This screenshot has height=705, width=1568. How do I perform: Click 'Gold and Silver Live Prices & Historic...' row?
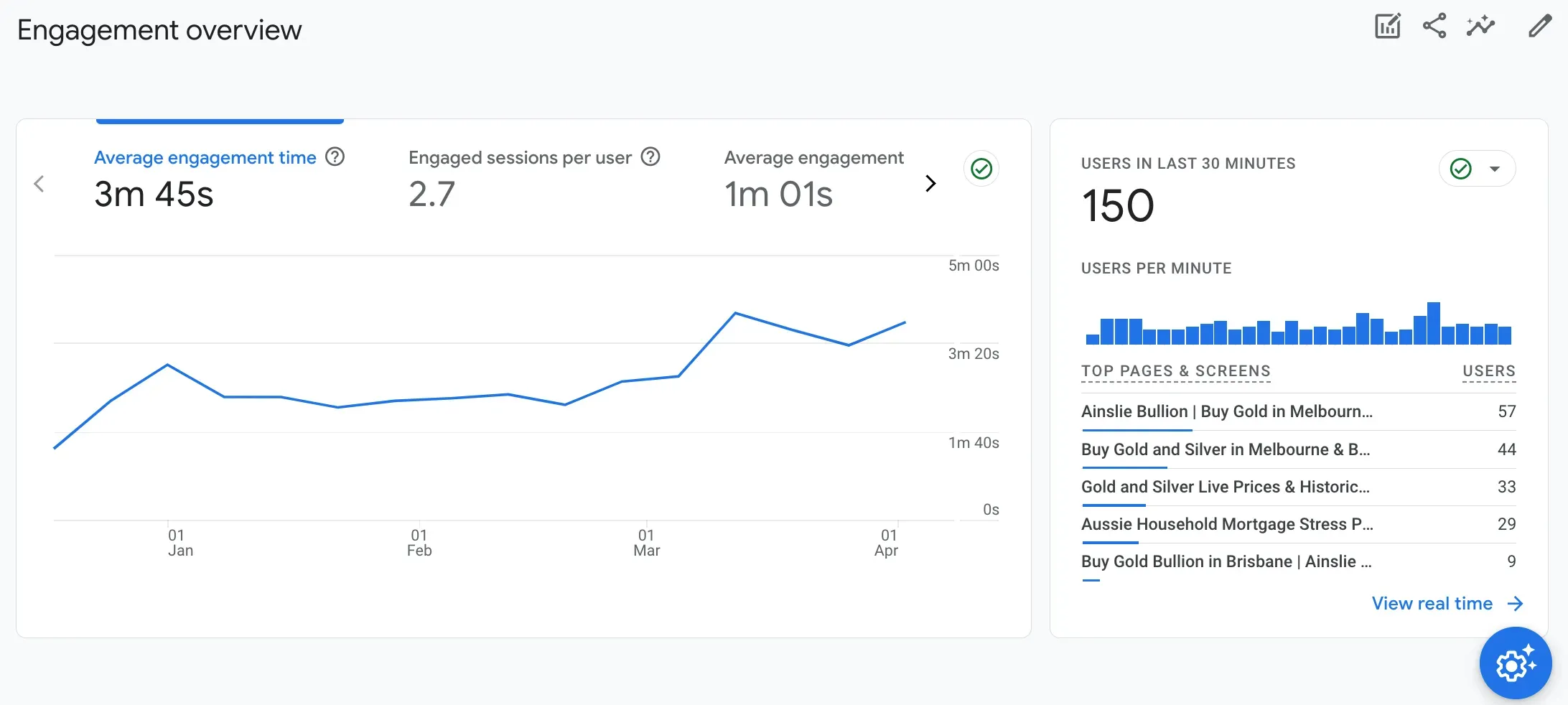click(x=1299, y=487)
